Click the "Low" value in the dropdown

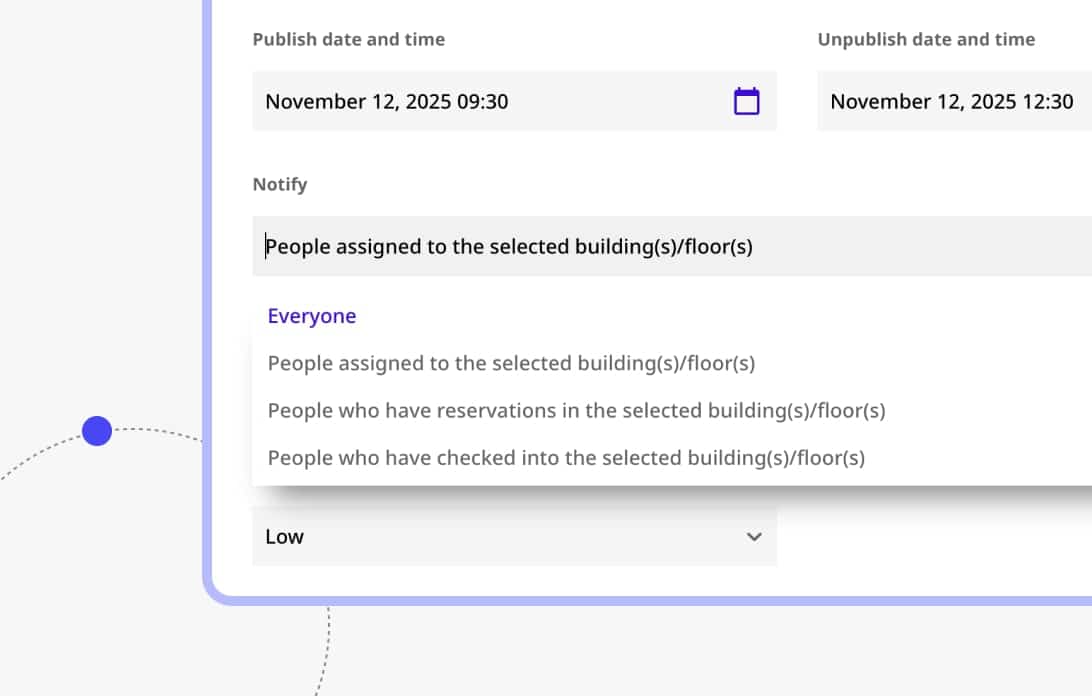click(x=285, y=537)
